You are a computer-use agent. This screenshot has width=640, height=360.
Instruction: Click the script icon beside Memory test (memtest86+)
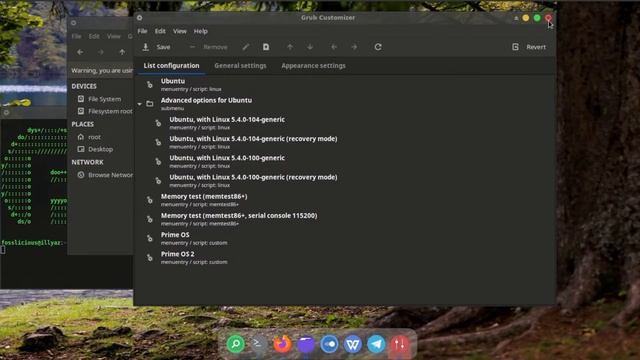[150, 200]
